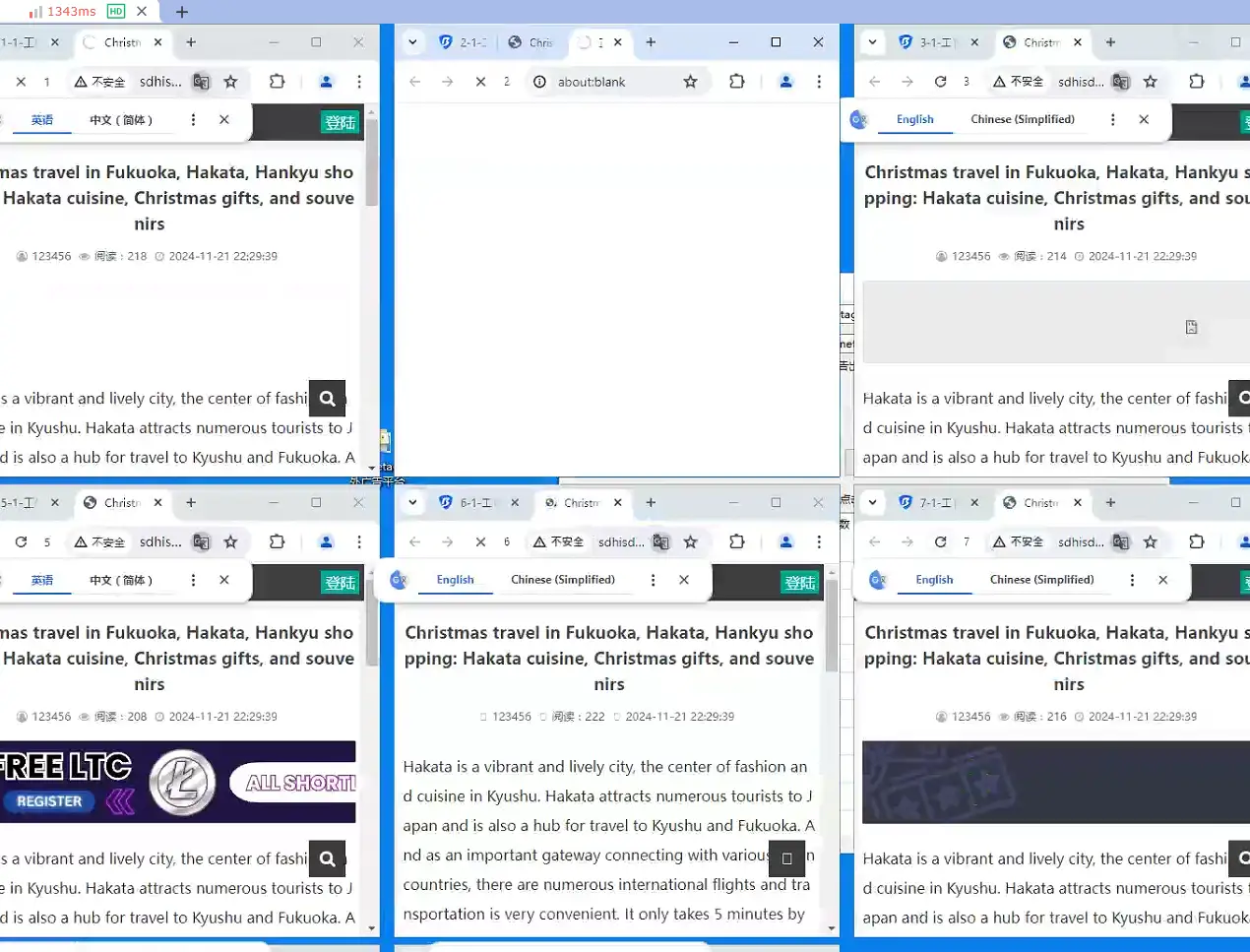1250x952 pixels.
Task: Reload the page in the 3-1 window
Action: click(x=940, y=82)
